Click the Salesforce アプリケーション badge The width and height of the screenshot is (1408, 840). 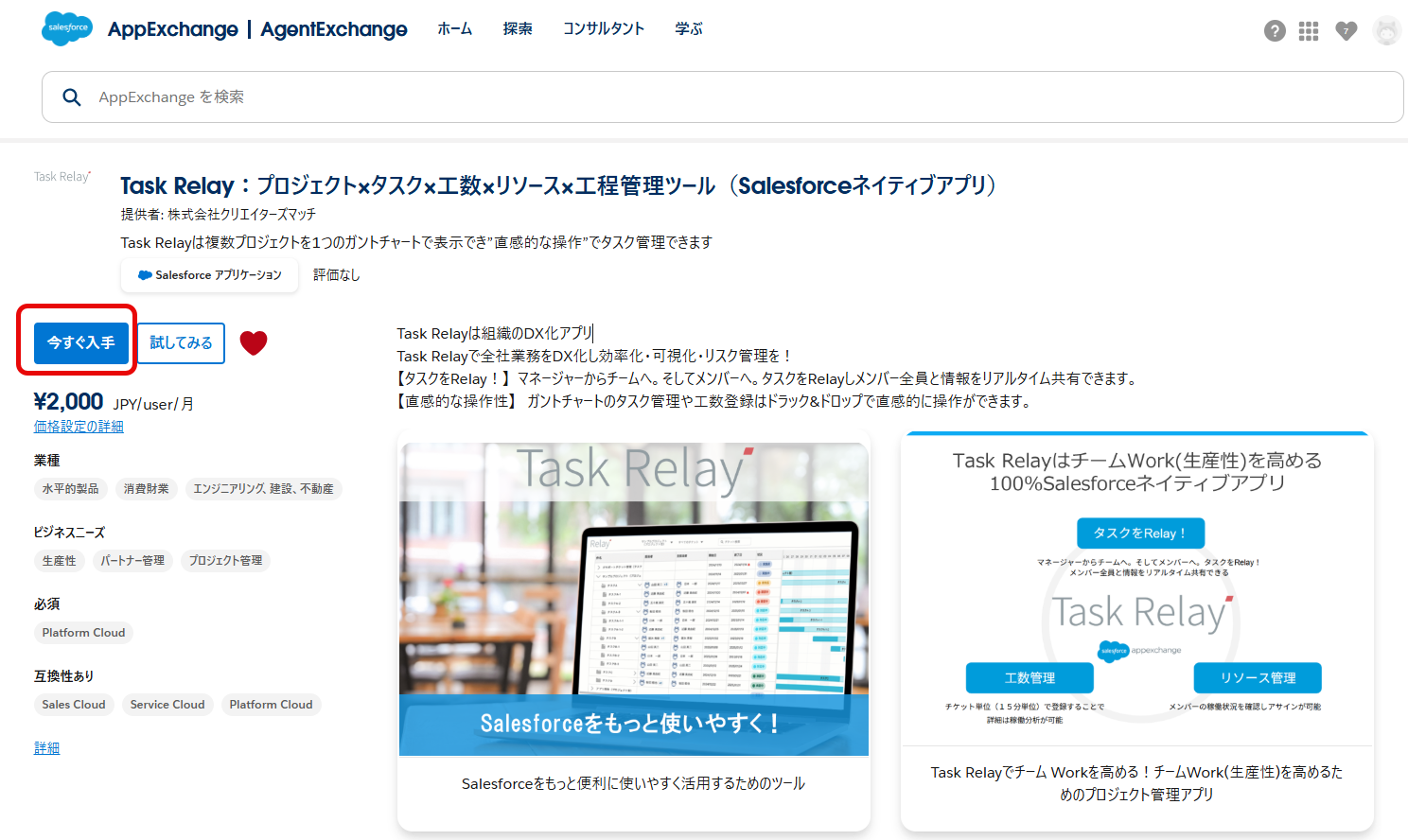coord(209,275)
